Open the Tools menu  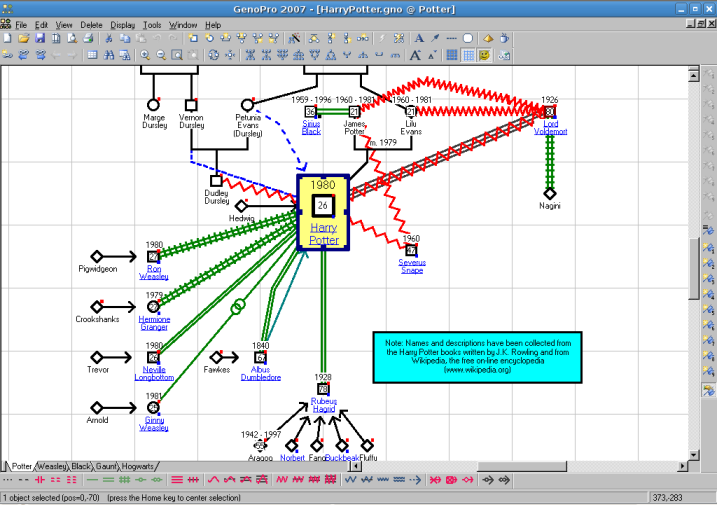point(152,25)
